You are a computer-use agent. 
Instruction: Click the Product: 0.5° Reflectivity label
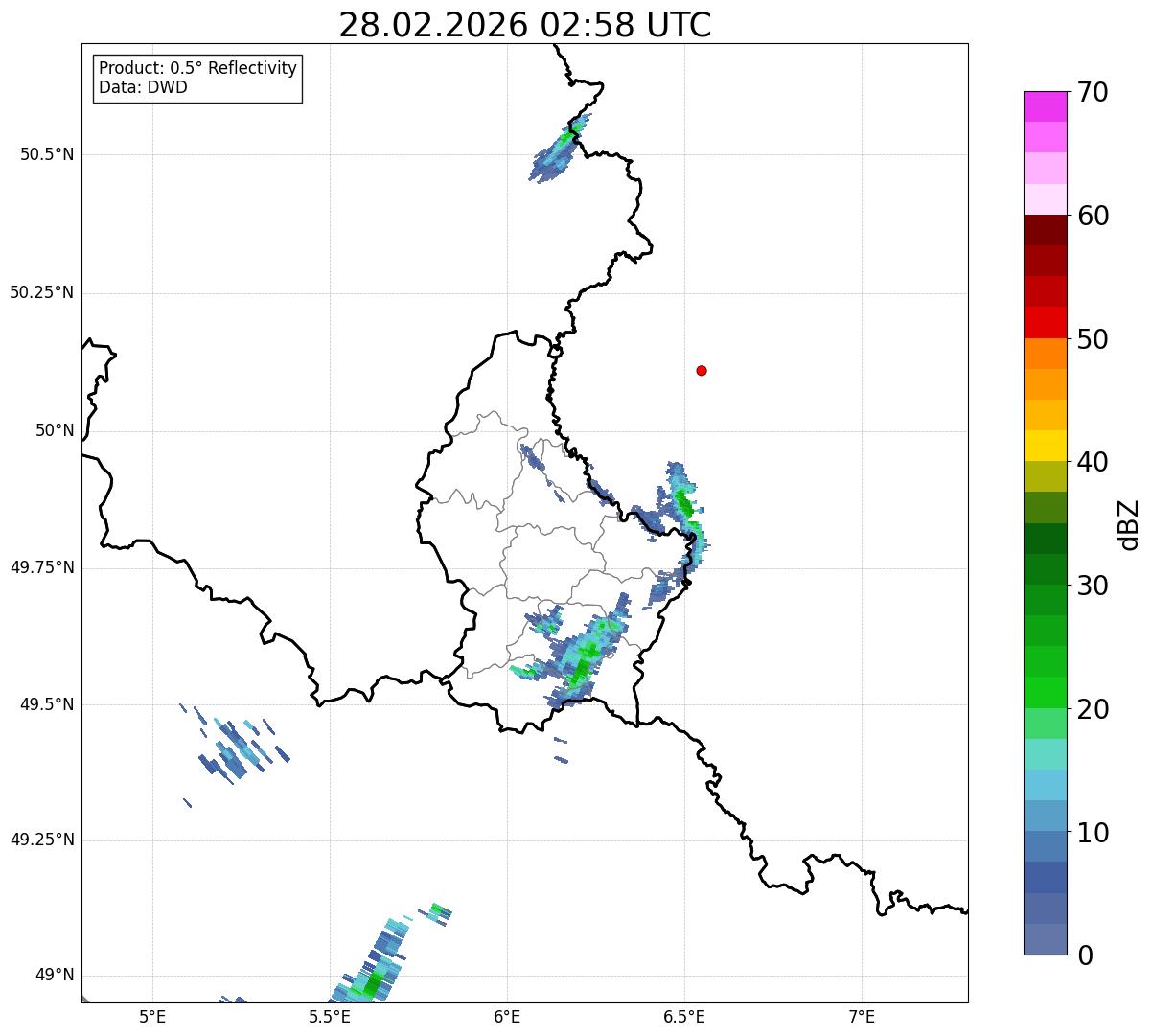(197, 69)
